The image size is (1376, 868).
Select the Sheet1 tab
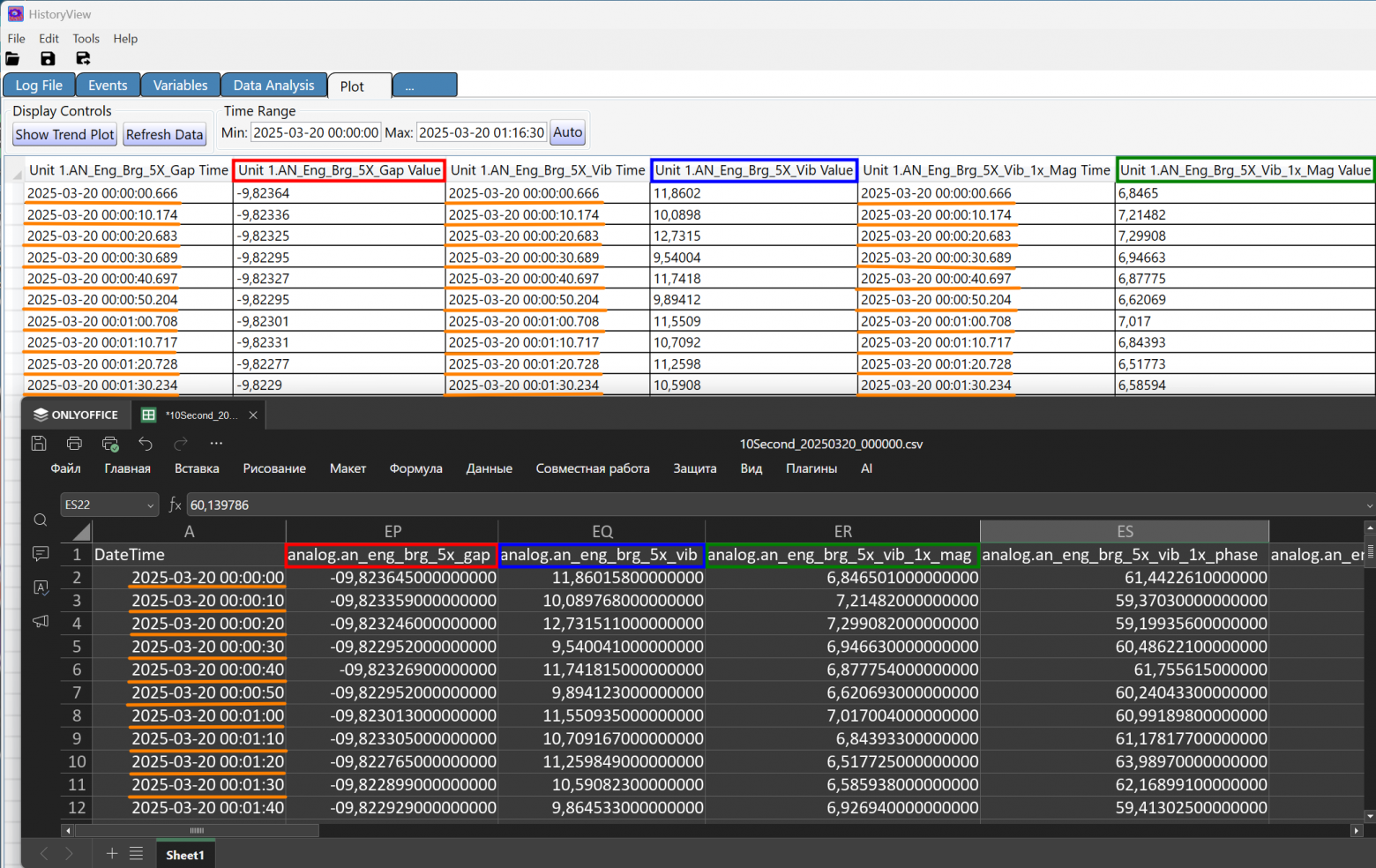pyautogui.click(x=185, y=855)
